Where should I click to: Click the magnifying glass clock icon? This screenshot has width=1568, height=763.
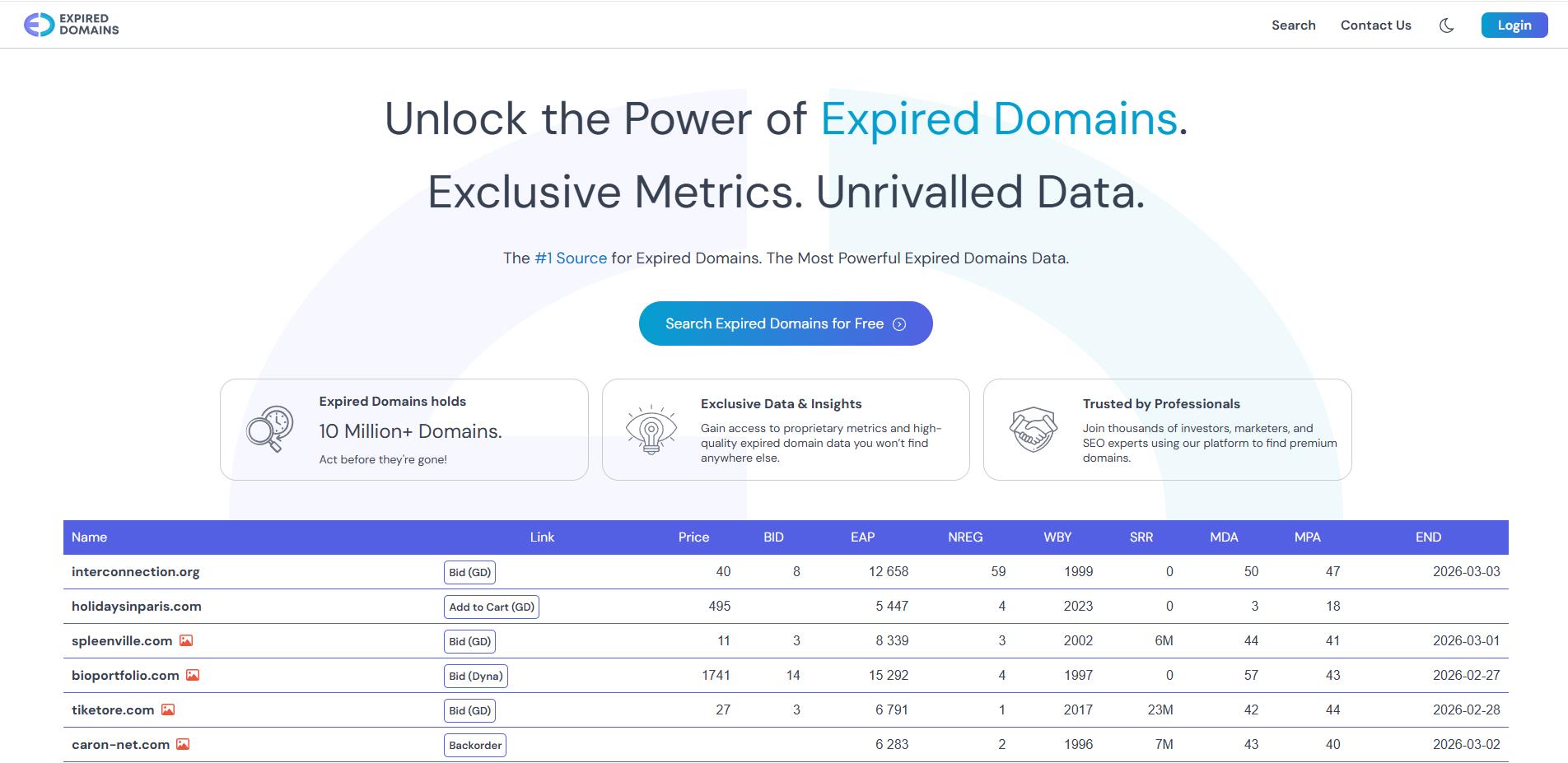(x=269, y=429)
